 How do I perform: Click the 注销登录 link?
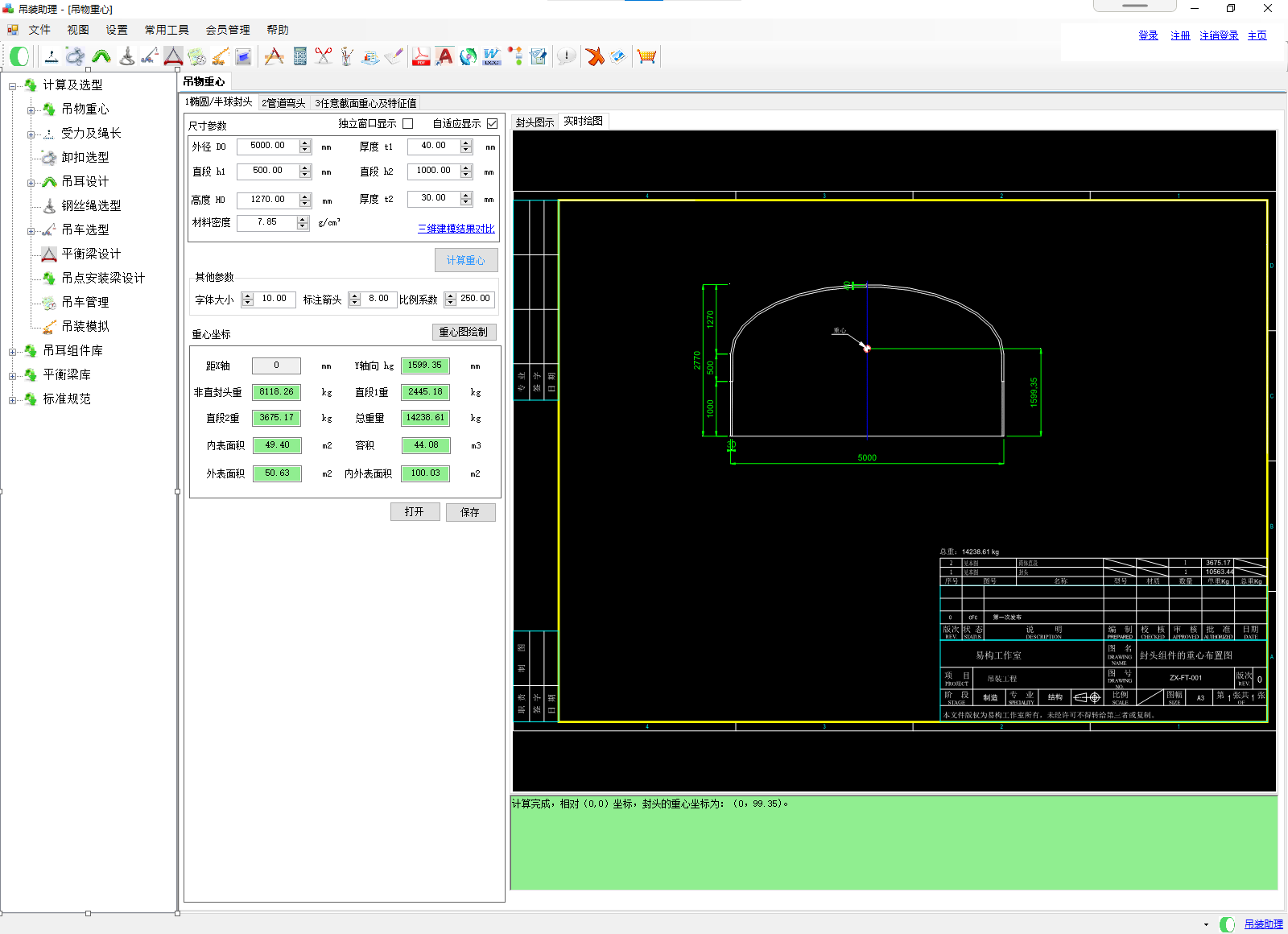tap(1219, 35)
